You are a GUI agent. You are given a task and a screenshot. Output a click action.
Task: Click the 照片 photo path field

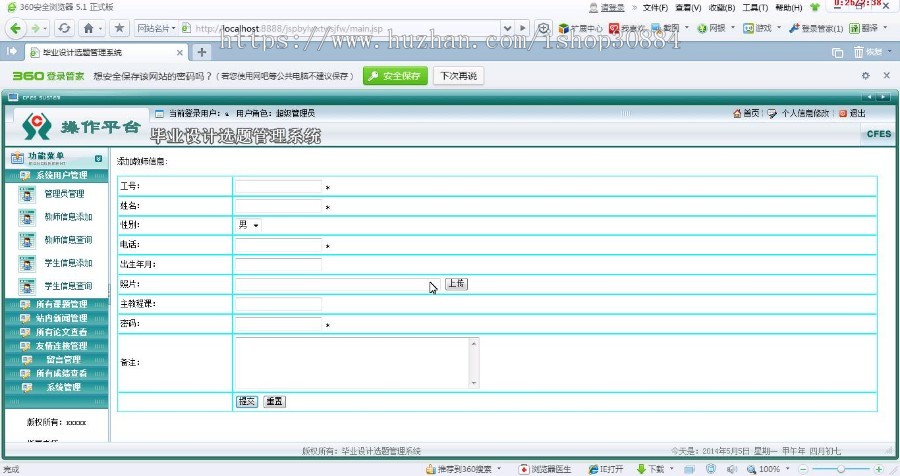(338, 284)
